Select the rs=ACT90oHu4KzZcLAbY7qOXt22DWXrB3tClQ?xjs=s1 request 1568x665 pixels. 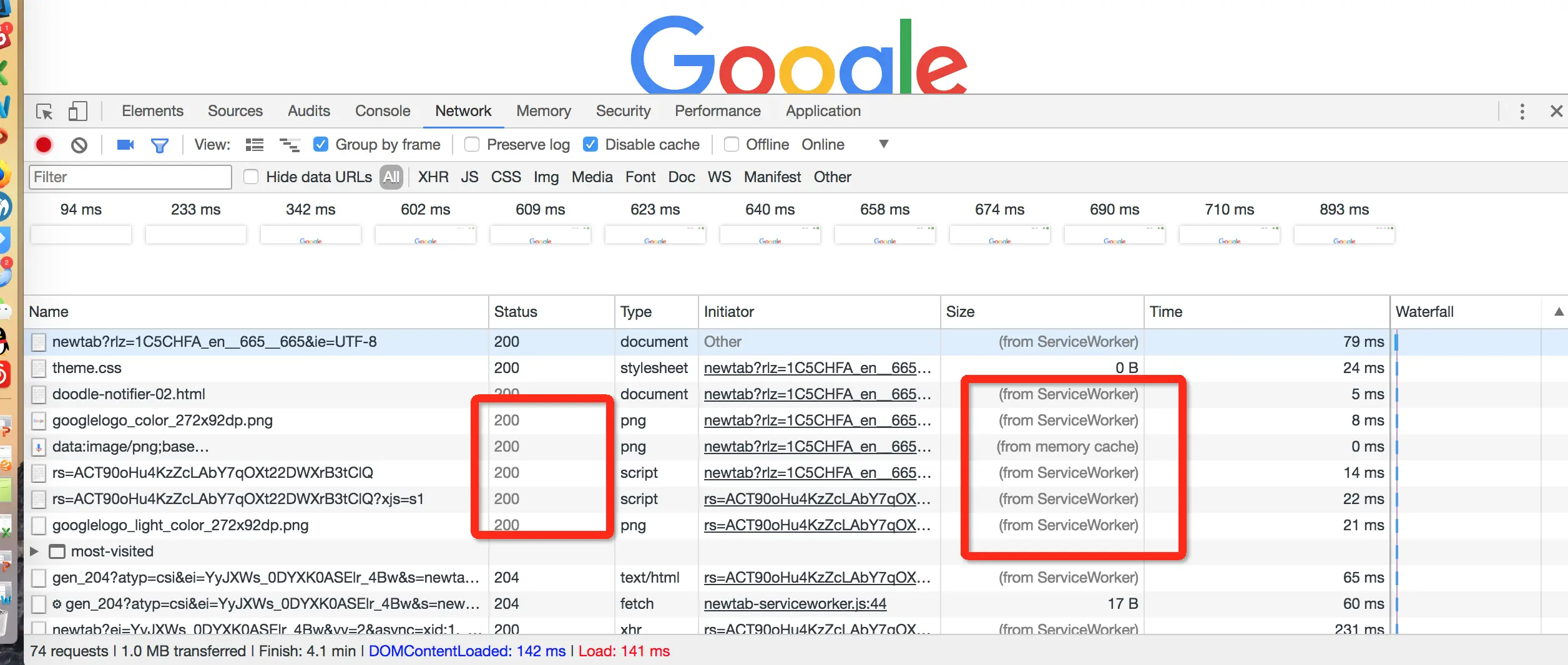796,499
